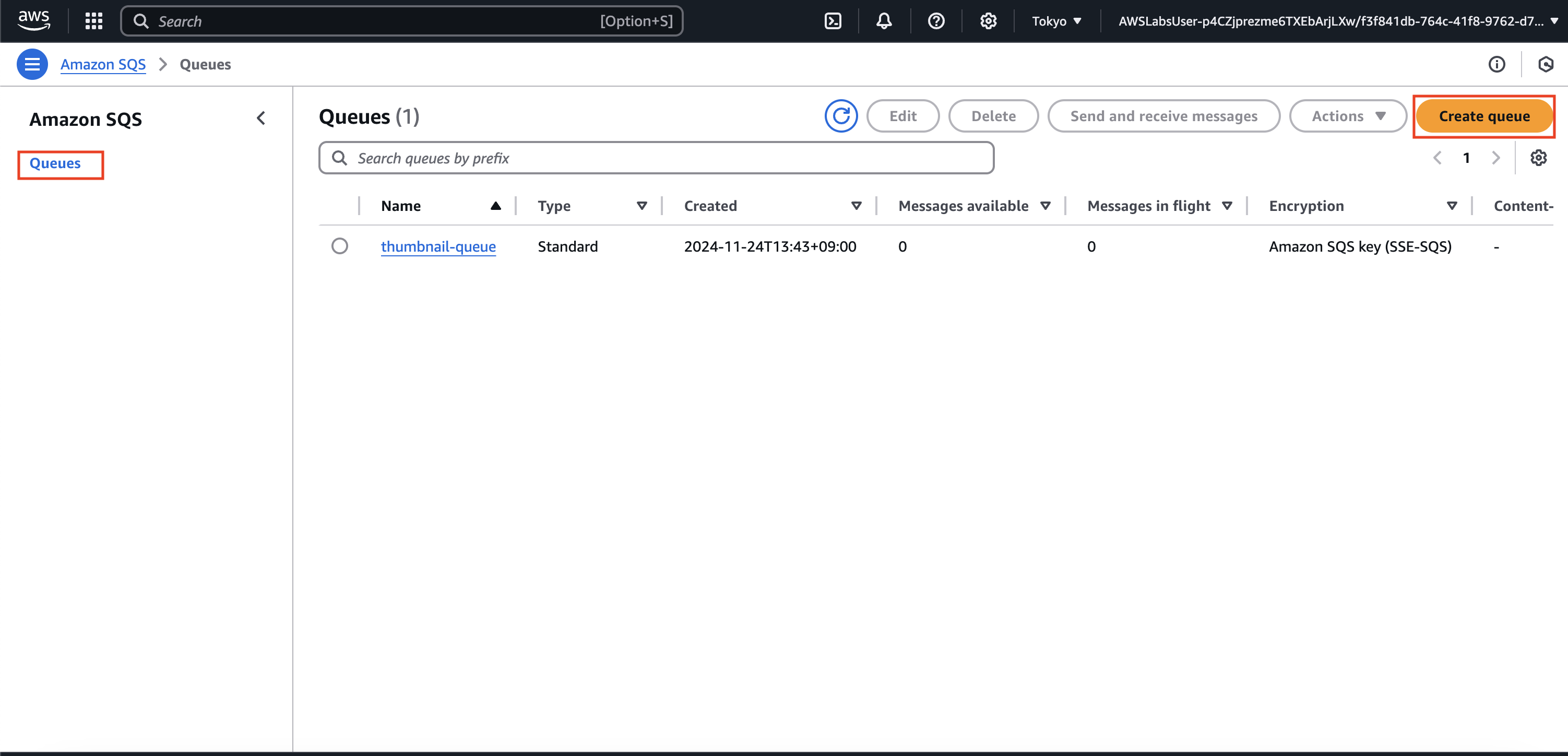Open table preferences gear icon
Screen dimensions: 1568x756
[1539, 158]
